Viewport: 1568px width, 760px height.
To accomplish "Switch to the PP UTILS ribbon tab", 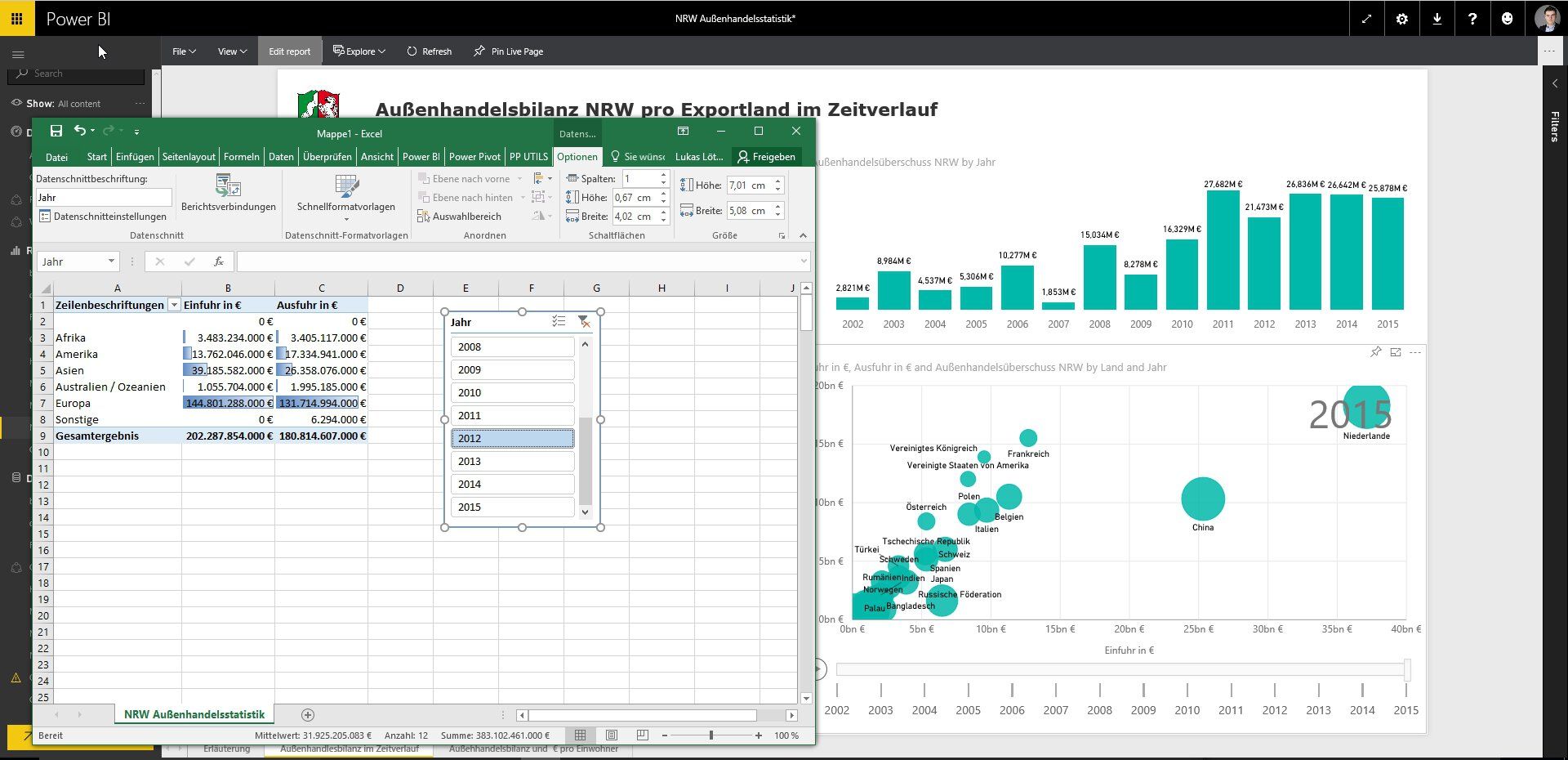I will (x=528, y=157).
